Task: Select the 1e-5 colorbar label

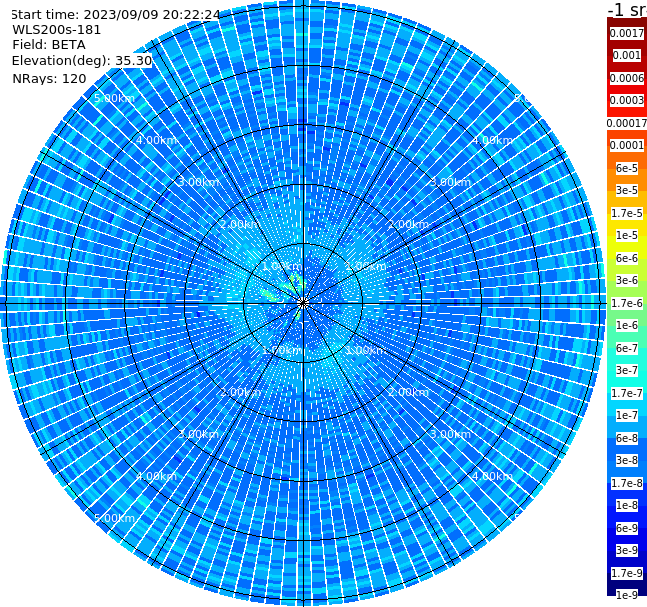Action: 627,235
